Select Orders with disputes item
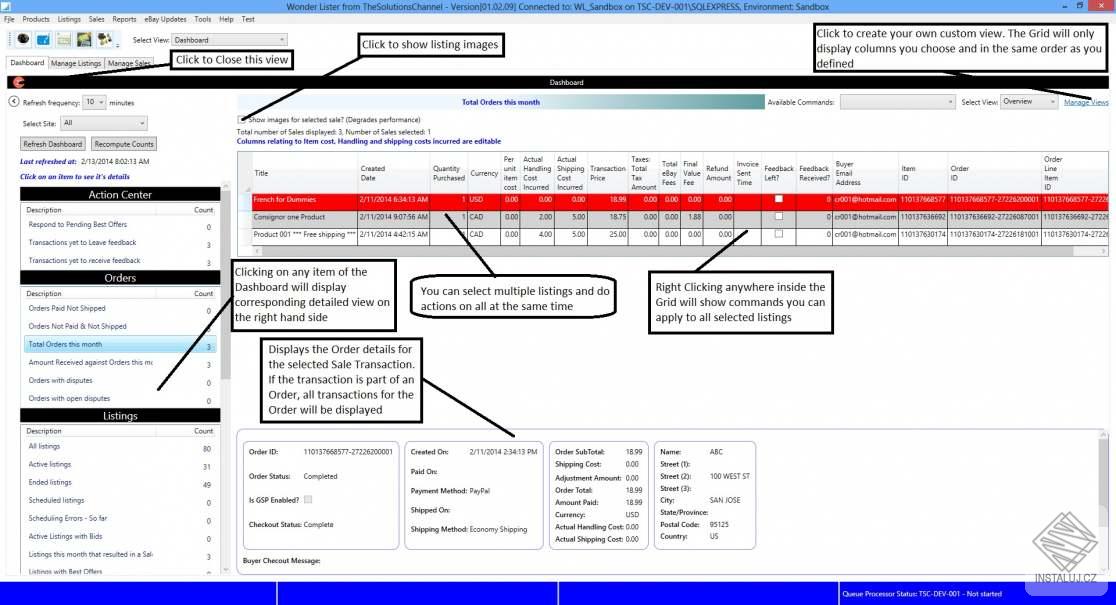Viewport: 1116px width, 605px height. 119,381
